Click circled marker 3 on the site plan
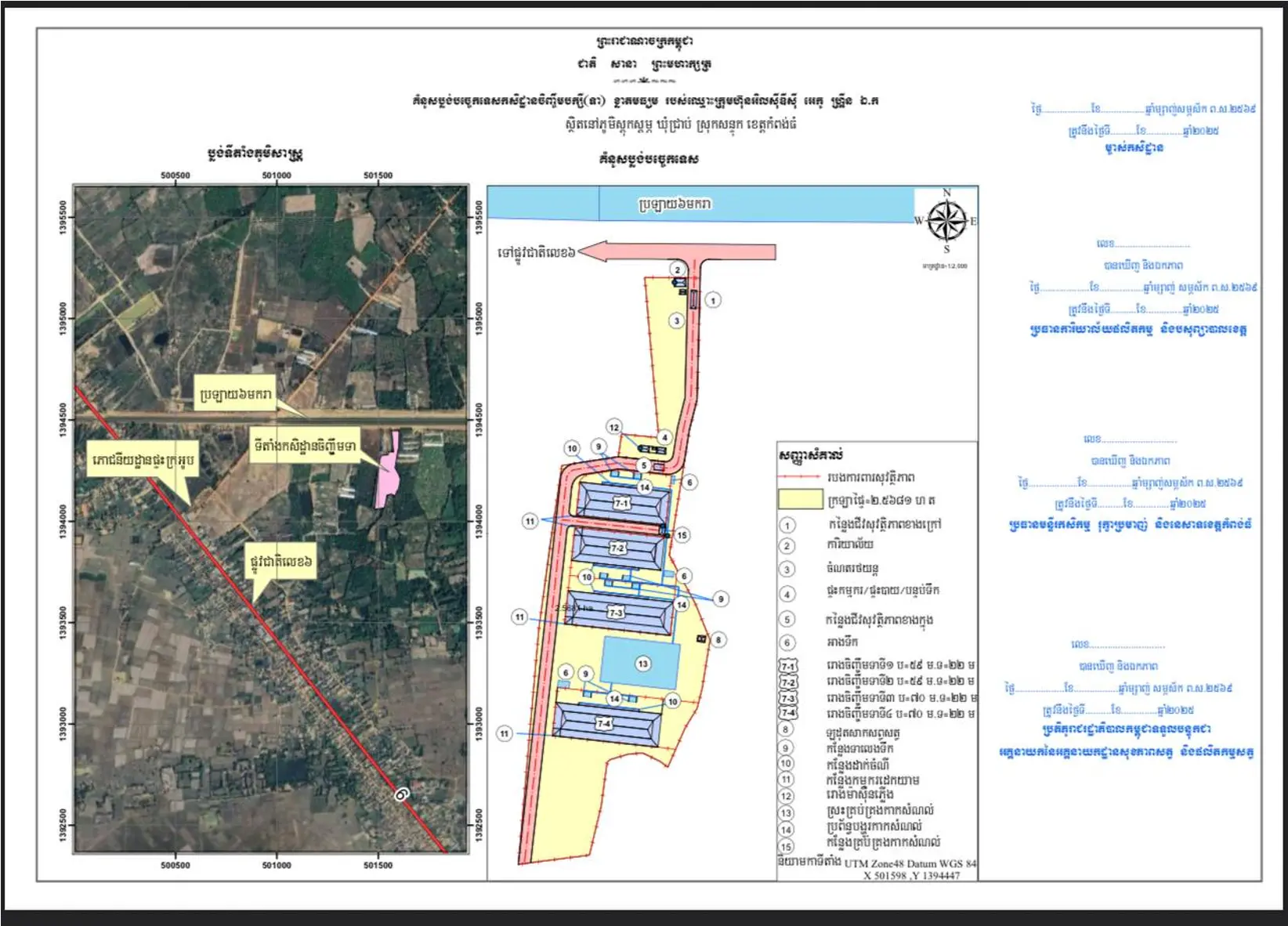The height and width of the screenshot is (926, 1288). [x=677, y=320]
